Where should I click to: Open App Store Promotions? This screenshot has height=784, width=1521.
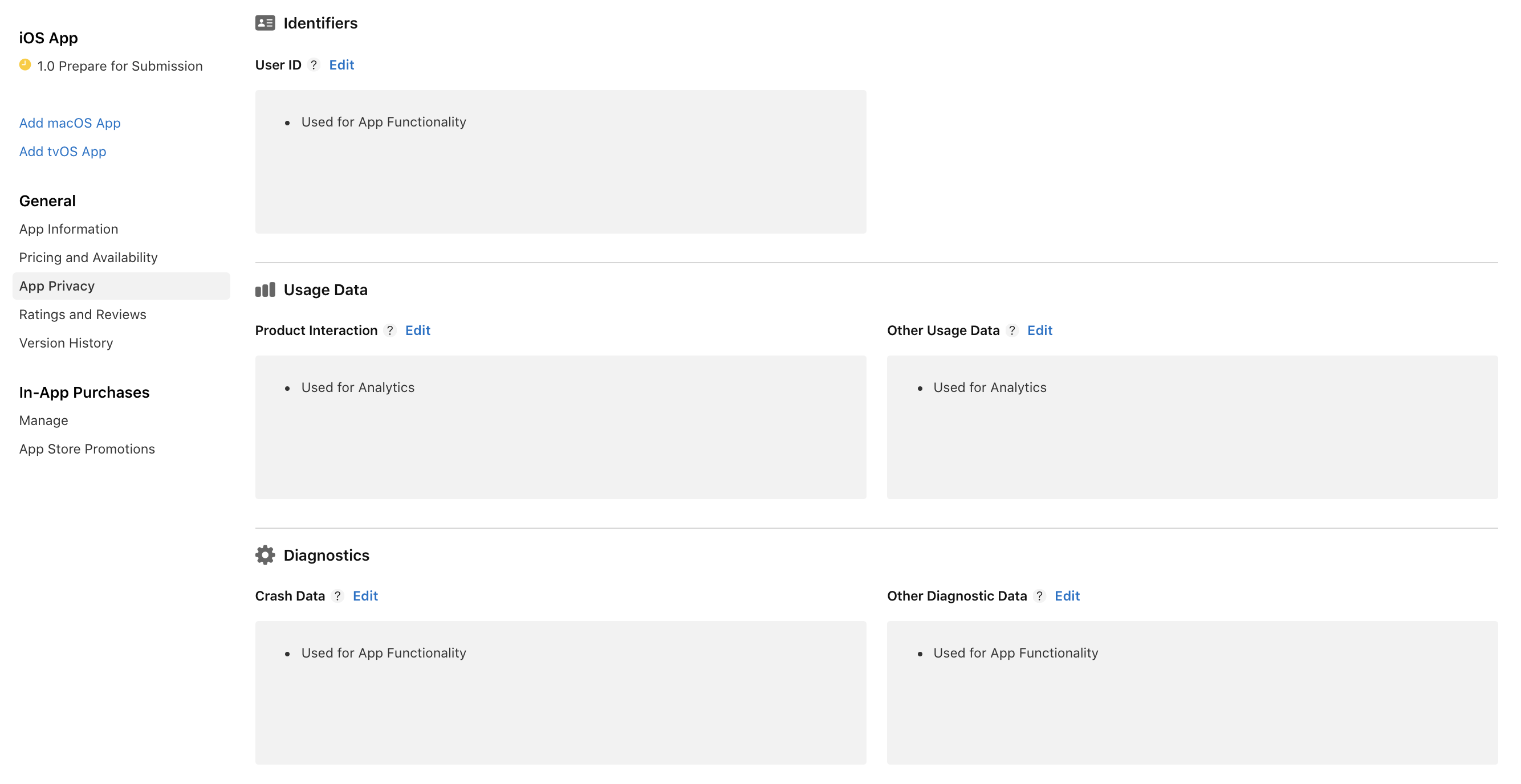point(87,449)
